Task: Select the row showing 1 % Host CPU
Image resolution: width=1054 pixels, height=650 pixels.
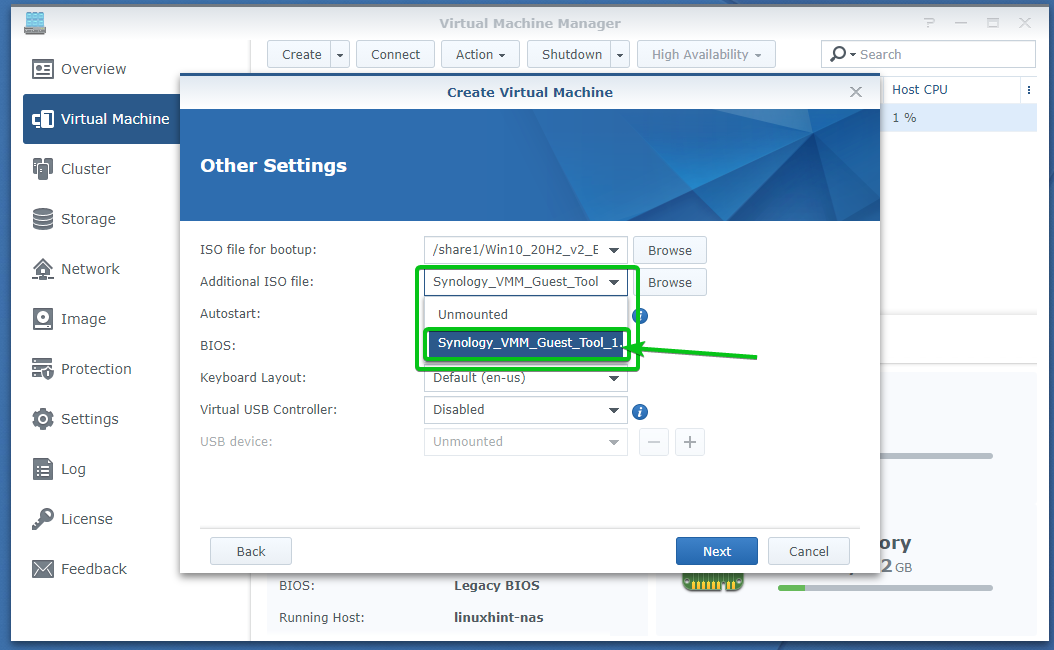Action: pyautogui.click(x=959, y=118)
